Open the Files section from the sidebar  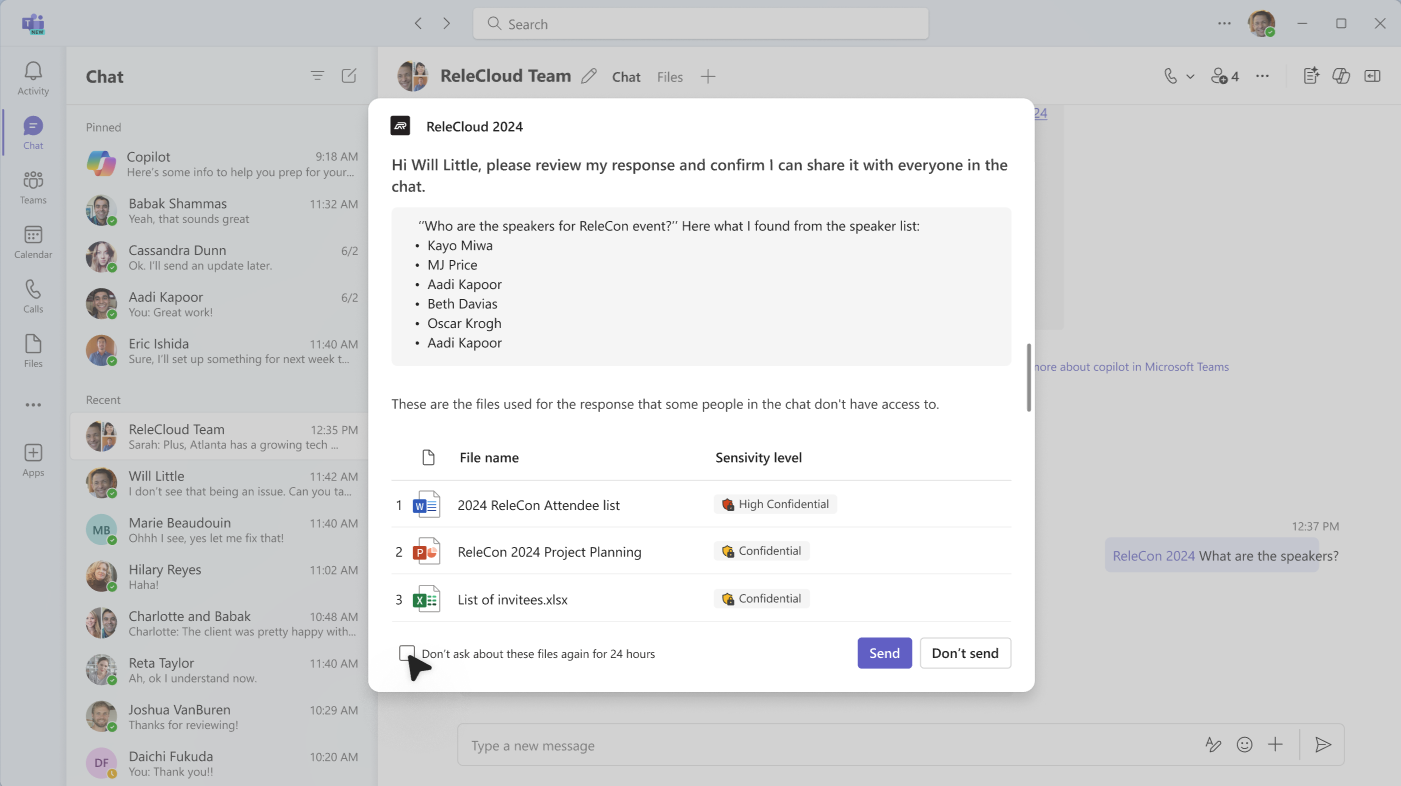pyautogui.click(x=32, y=350)
